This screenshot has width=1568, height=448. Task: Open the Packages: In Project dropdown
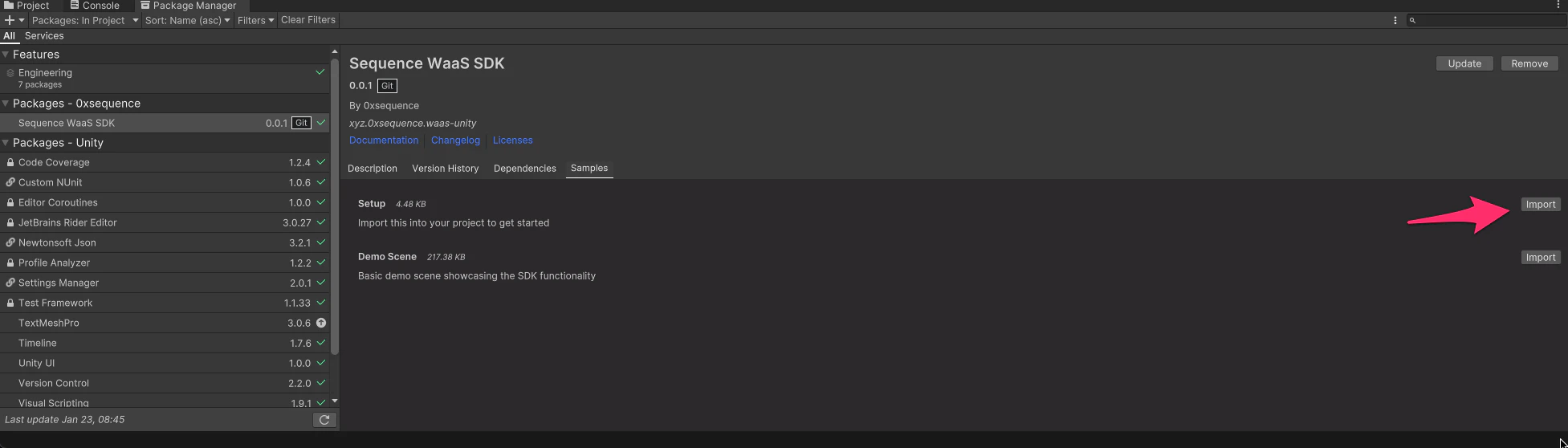coord(84,20)
